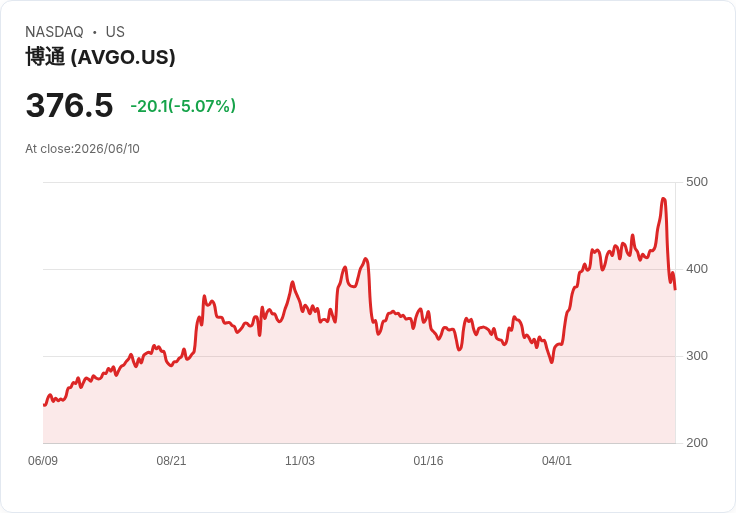Click the current price 376.5
Viewport: 736px width, 513px height.
[69, 105]
